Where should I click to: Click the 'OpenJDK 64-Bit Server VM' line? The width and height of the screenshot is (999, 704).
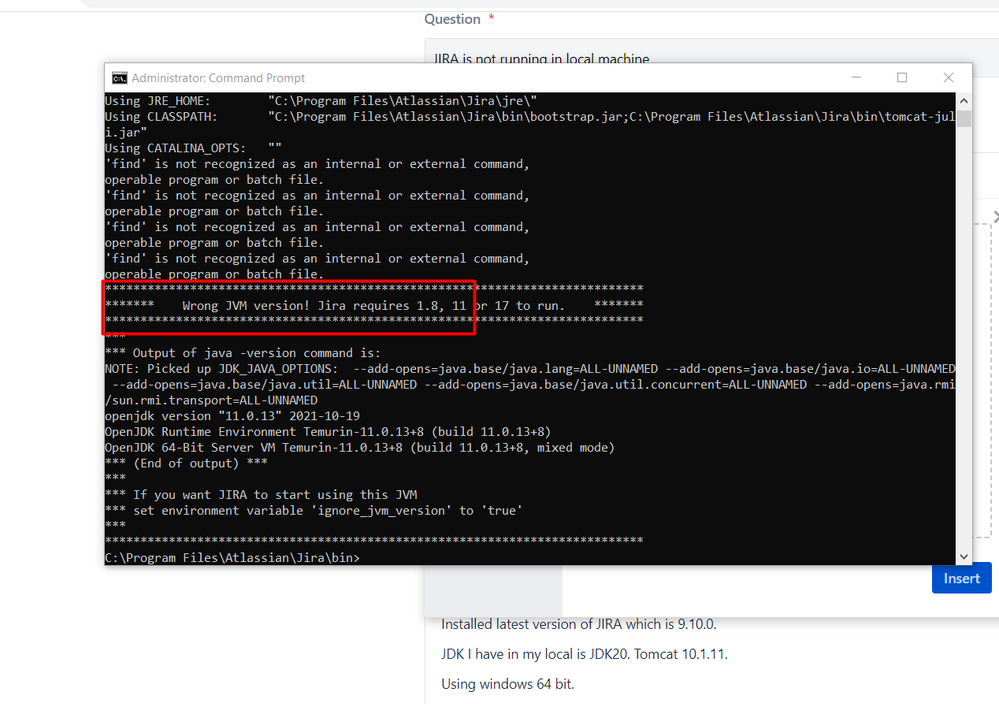tap(360, 448)
